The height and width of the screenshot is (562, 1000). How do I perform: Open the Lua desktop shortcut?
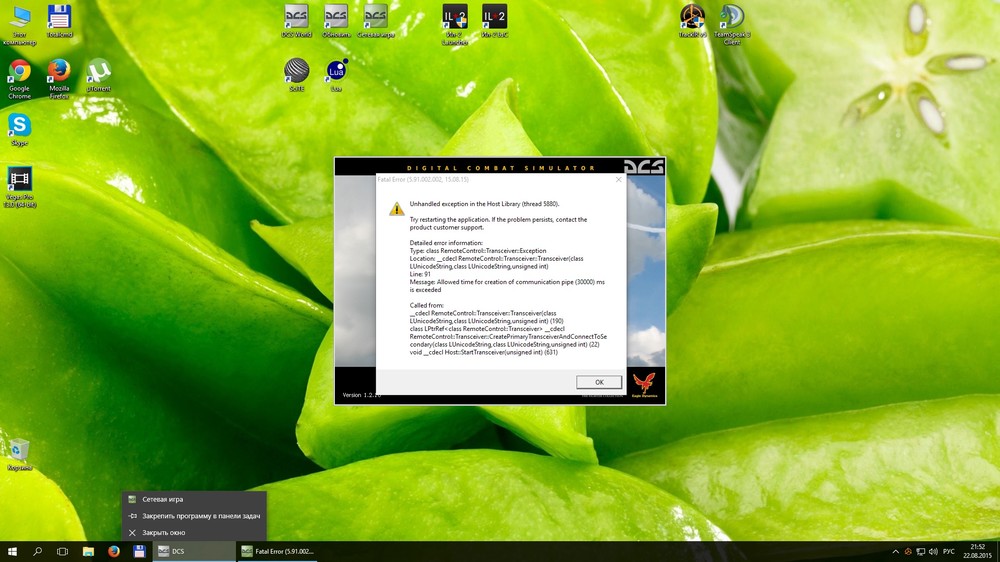[336, 72]
